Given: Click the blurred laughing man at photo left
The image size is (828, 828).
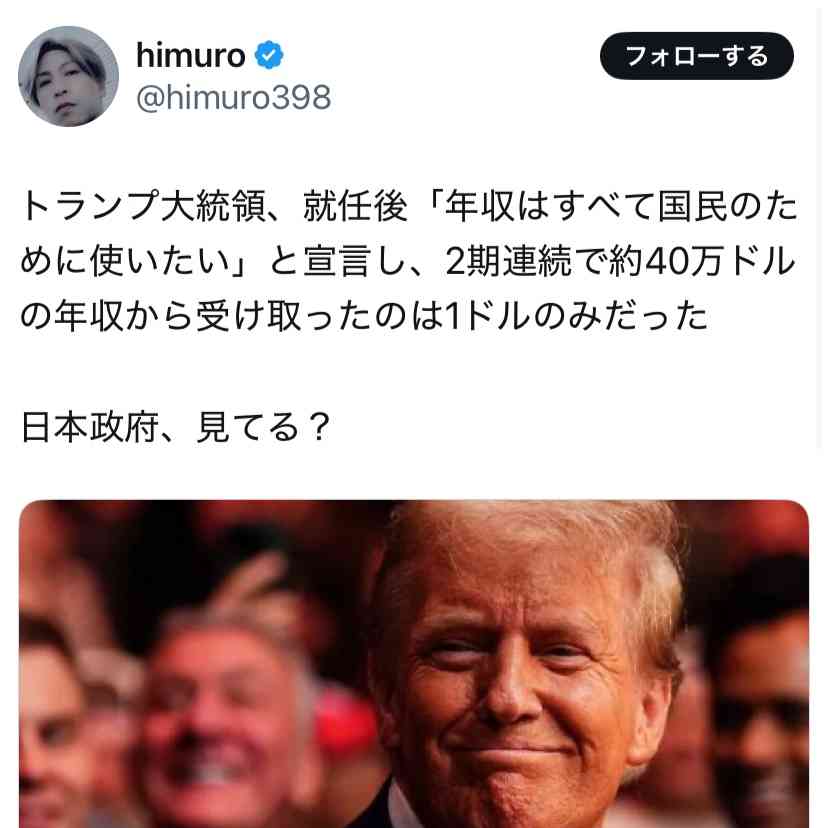Looking at the screenshot, I should [222, 723].
